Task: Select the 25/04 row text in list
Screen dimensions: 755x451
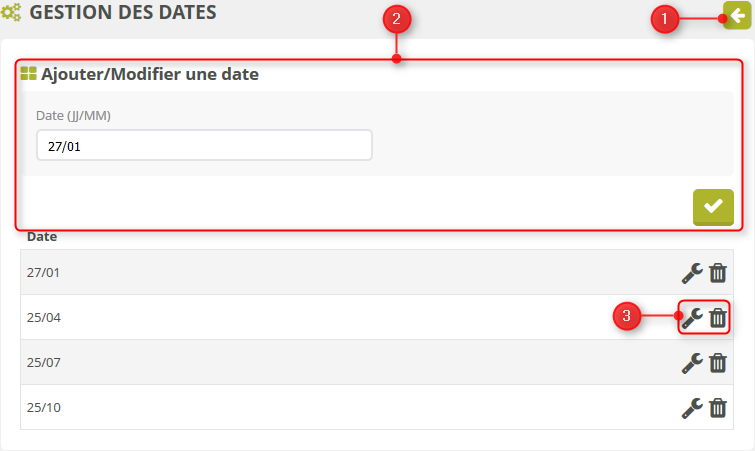Action: 44,318
